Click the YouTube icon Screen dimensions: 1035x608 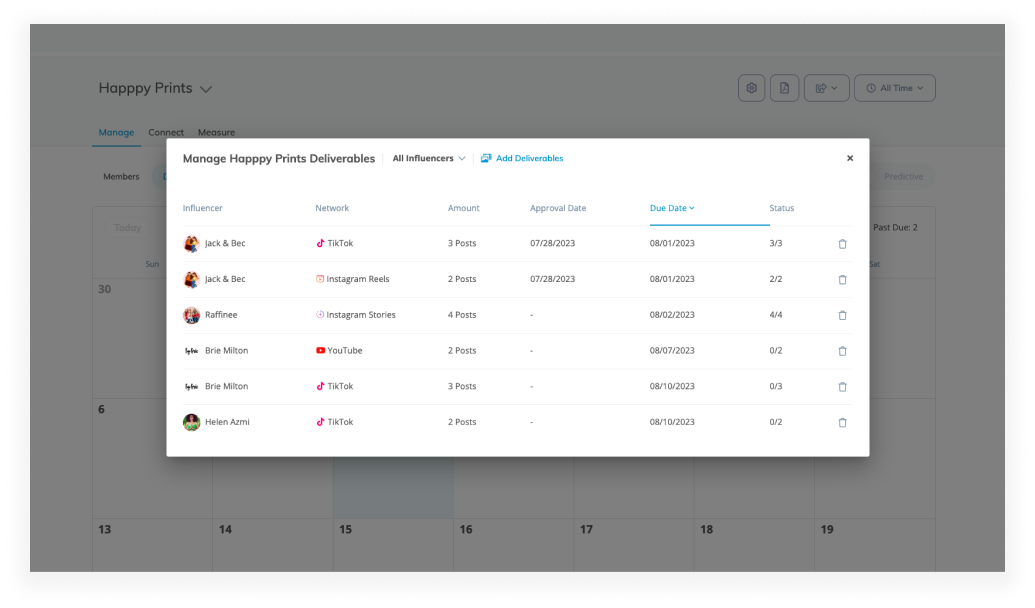[x=320, y=351]
